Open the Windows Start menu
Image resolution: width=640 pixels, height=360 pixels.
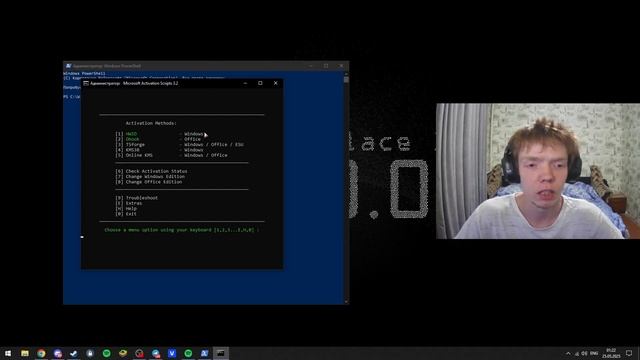coord(8,353)
